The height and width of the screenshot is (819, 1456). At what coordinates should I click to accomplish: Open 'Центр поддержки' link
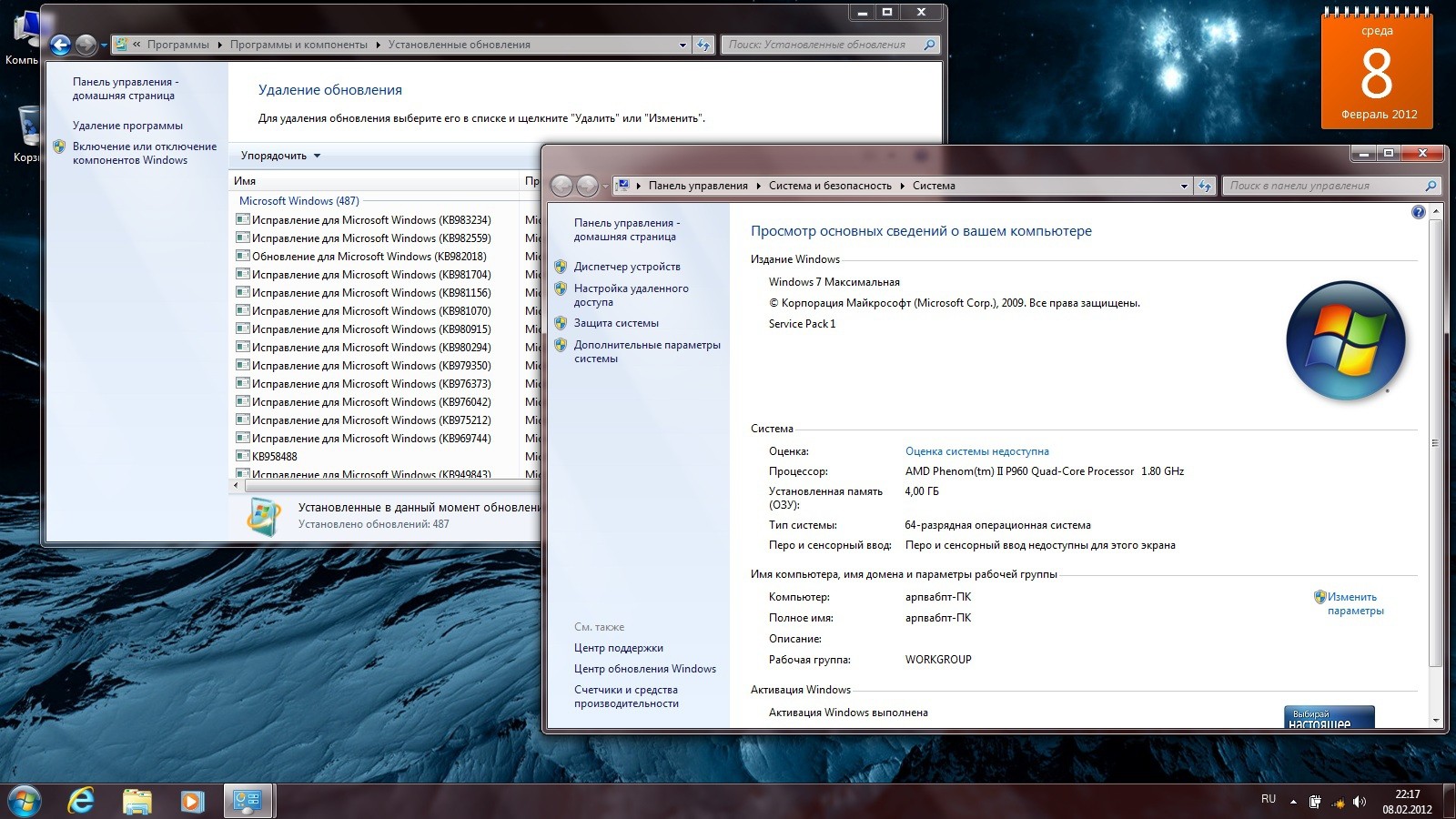point(618,648)
